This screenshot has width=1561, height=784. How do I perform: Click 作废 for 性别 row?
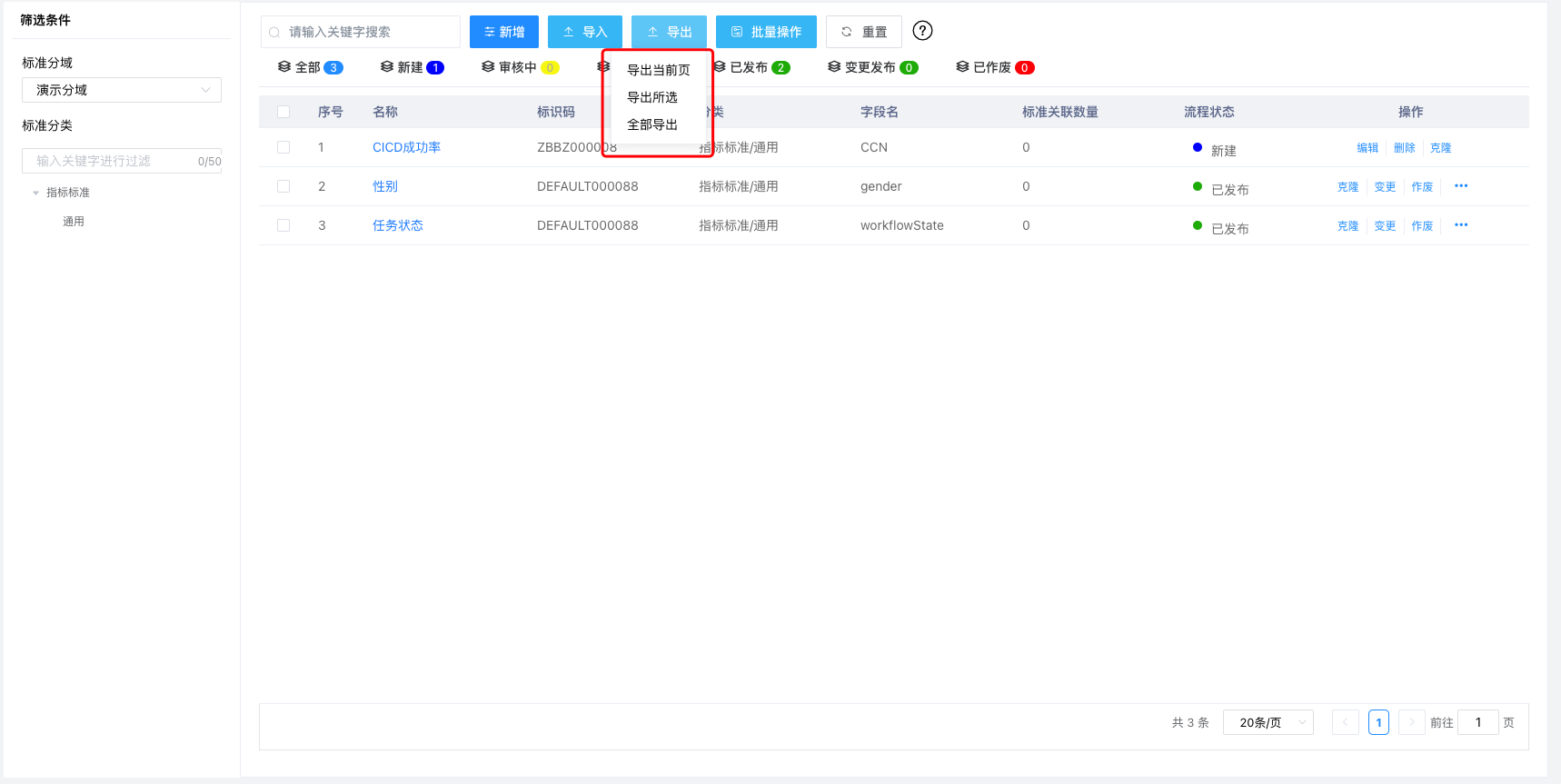pyautogui.click(x=1422, y=187)
